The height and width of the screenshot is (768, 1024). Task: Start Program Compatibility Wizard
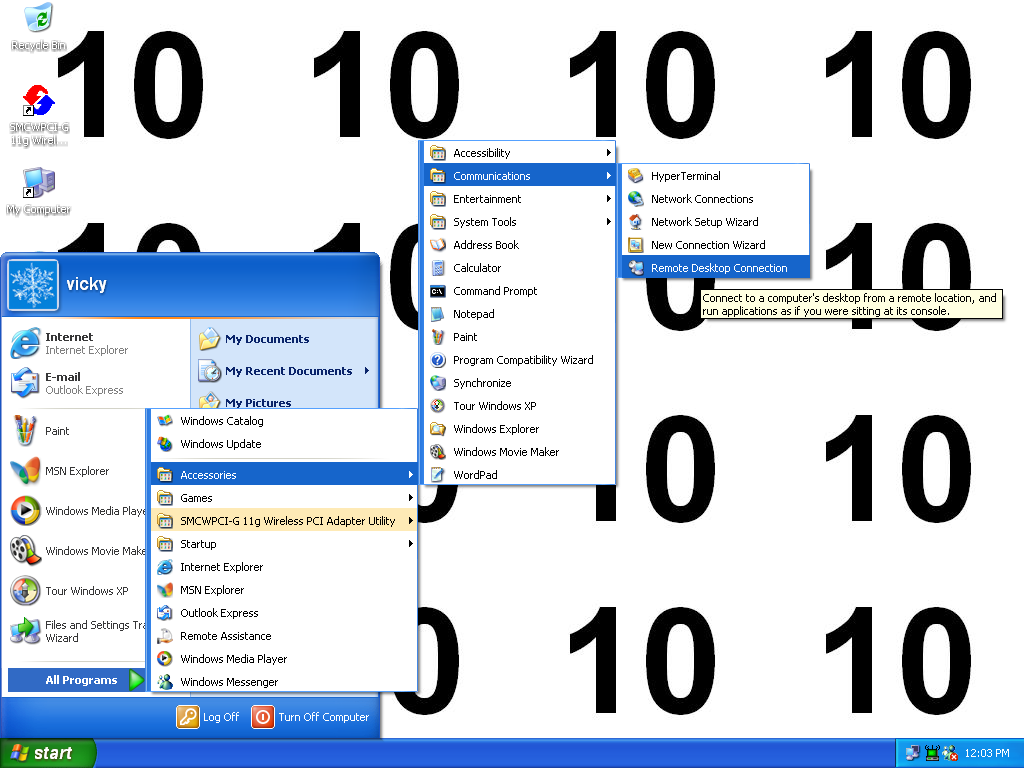(520, 360)
